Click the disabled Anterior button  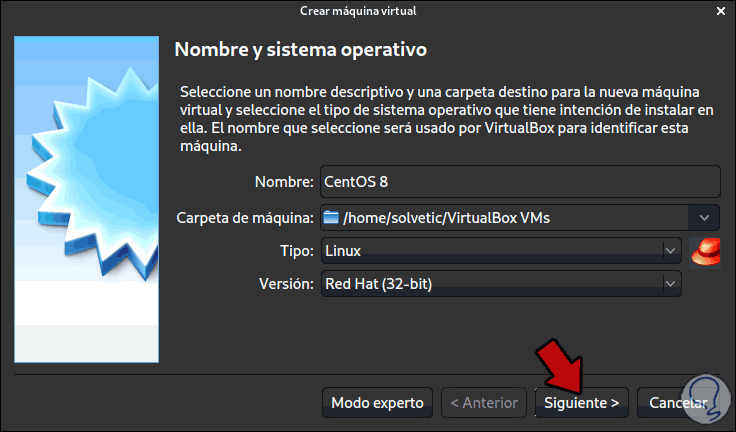pyautogui.click(x=484, y=403)
